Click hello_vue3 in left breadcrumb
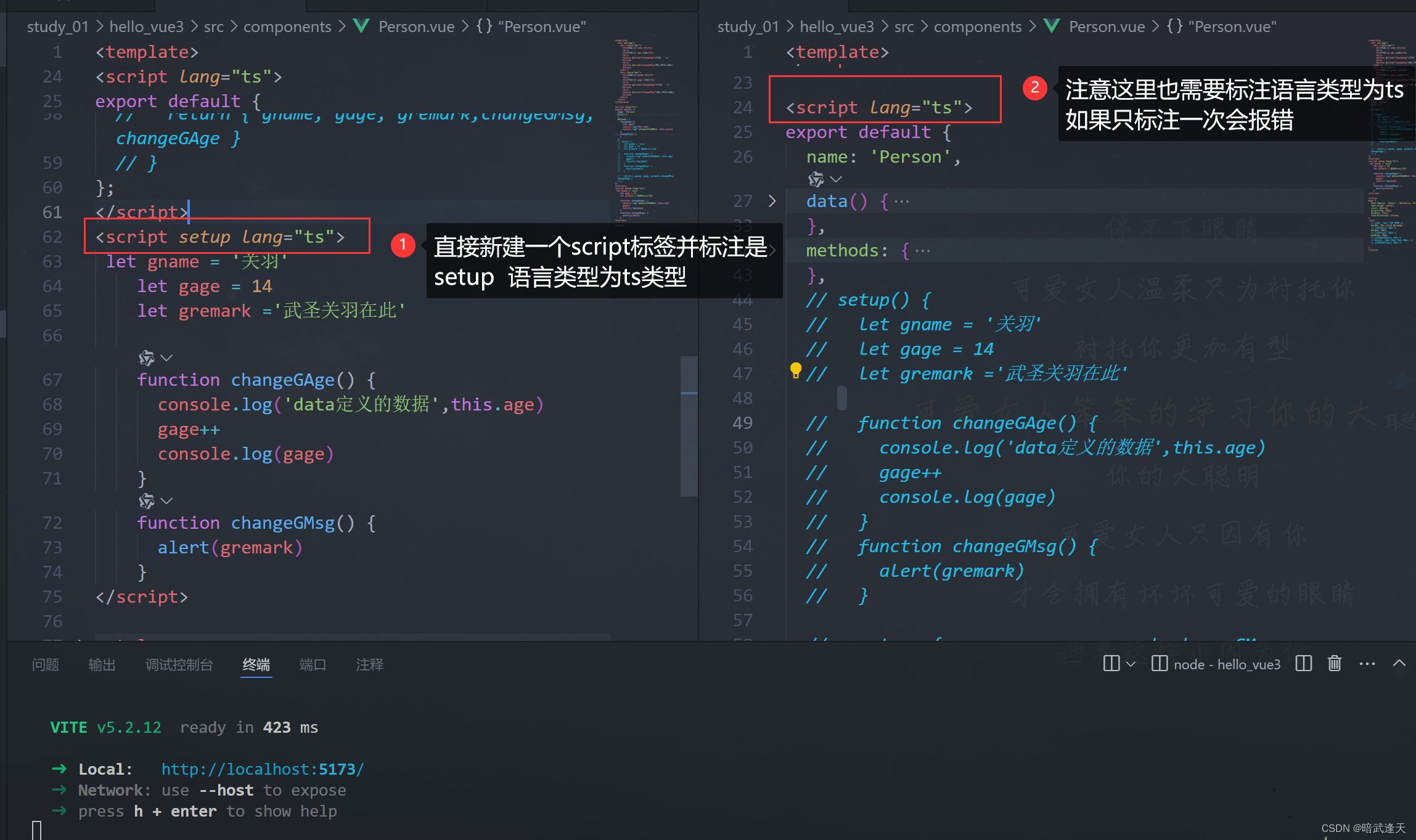 point(147,27)
